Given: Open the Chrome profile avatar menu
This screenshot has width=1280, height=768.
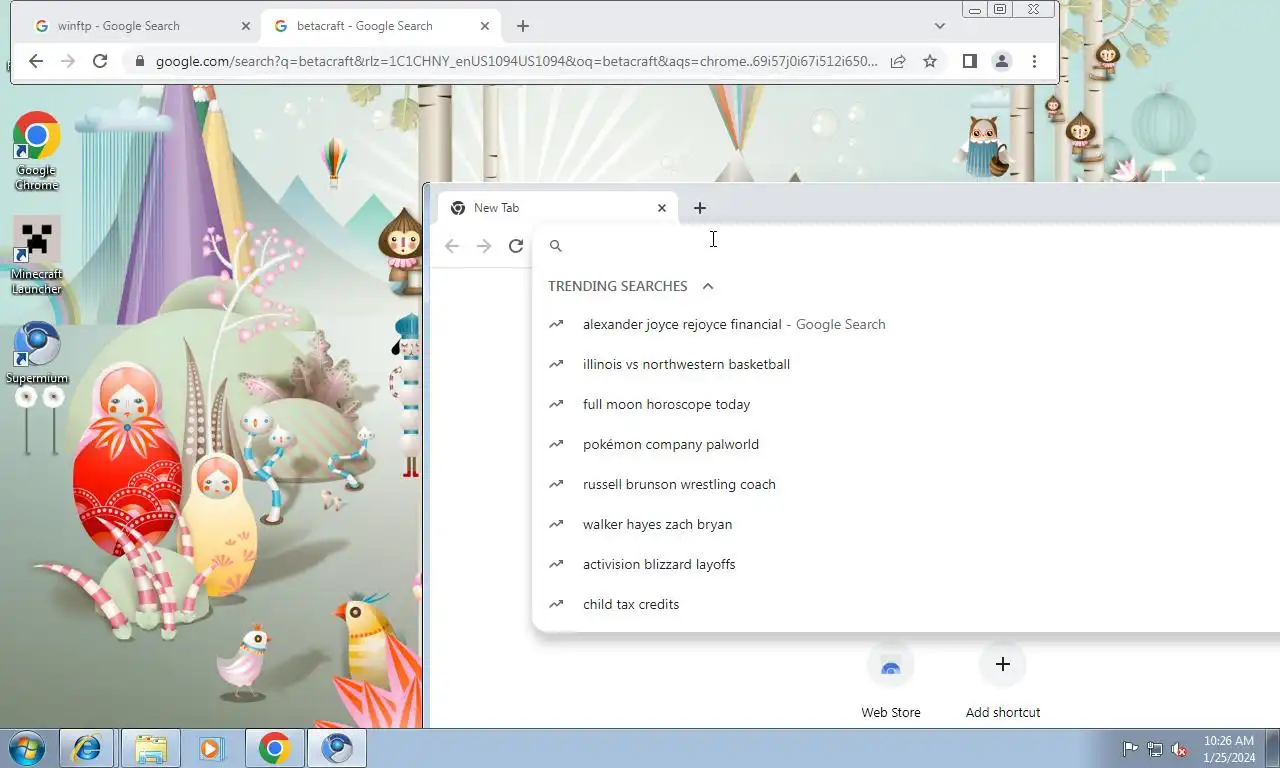Looking at the screenshot, I should [1001, 61].
